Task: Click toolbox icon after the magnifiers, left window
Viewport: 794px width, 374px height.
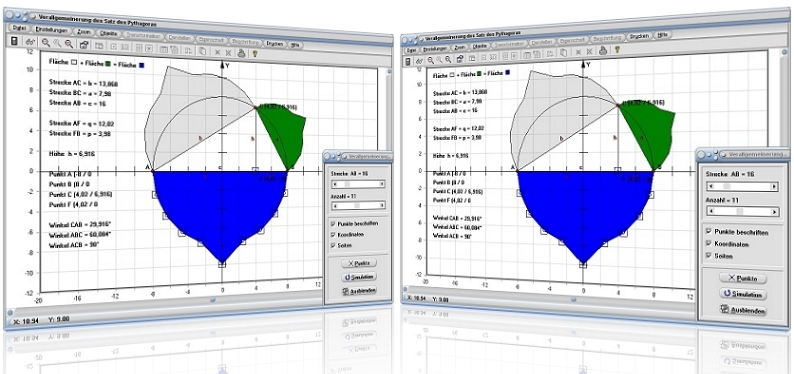Action: [x=85, y=45]
